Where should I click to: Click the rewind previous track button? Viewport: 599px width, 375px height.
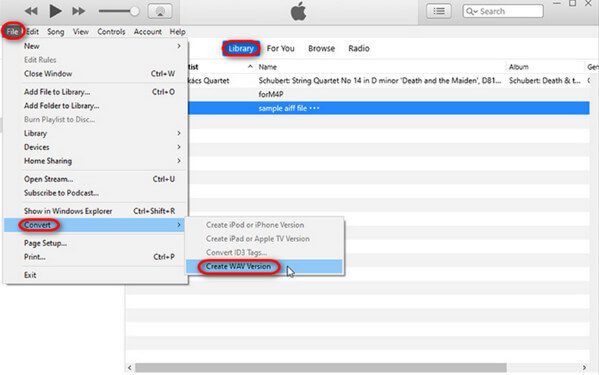pos(31,11)
